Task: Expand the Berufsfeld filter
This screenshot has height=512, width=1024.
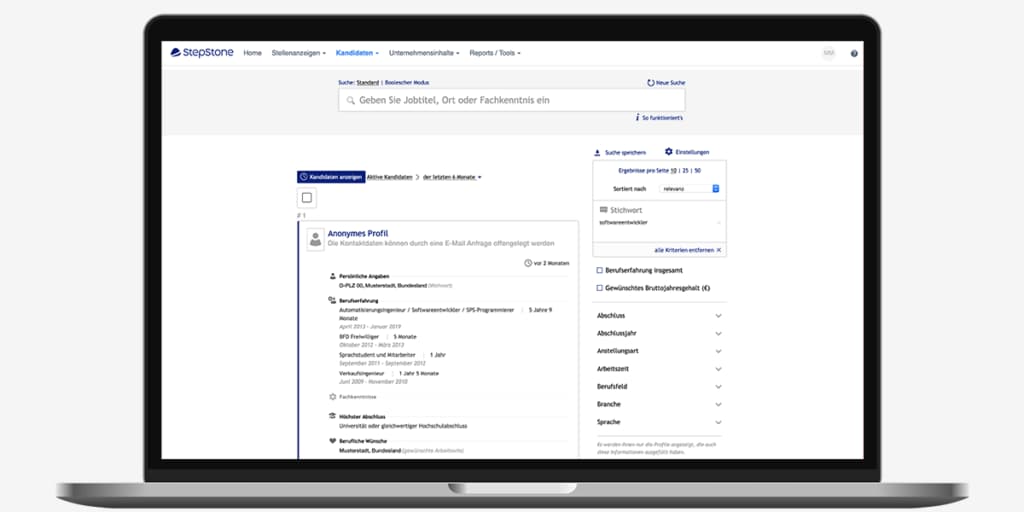Action: [x=659, y=387]
